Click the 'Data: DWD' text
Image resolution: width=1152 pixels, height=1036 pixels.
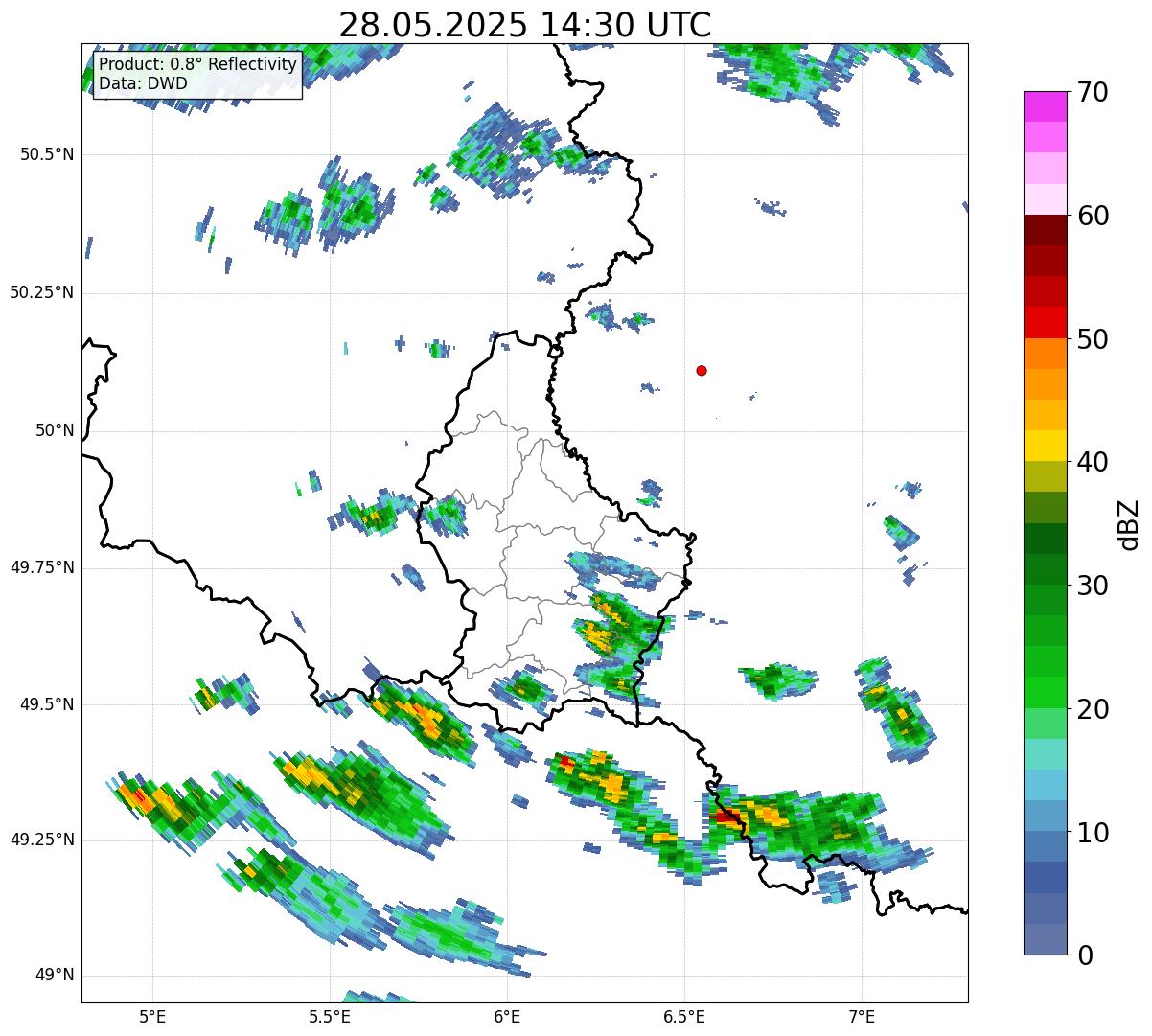(x=143, y=83)
